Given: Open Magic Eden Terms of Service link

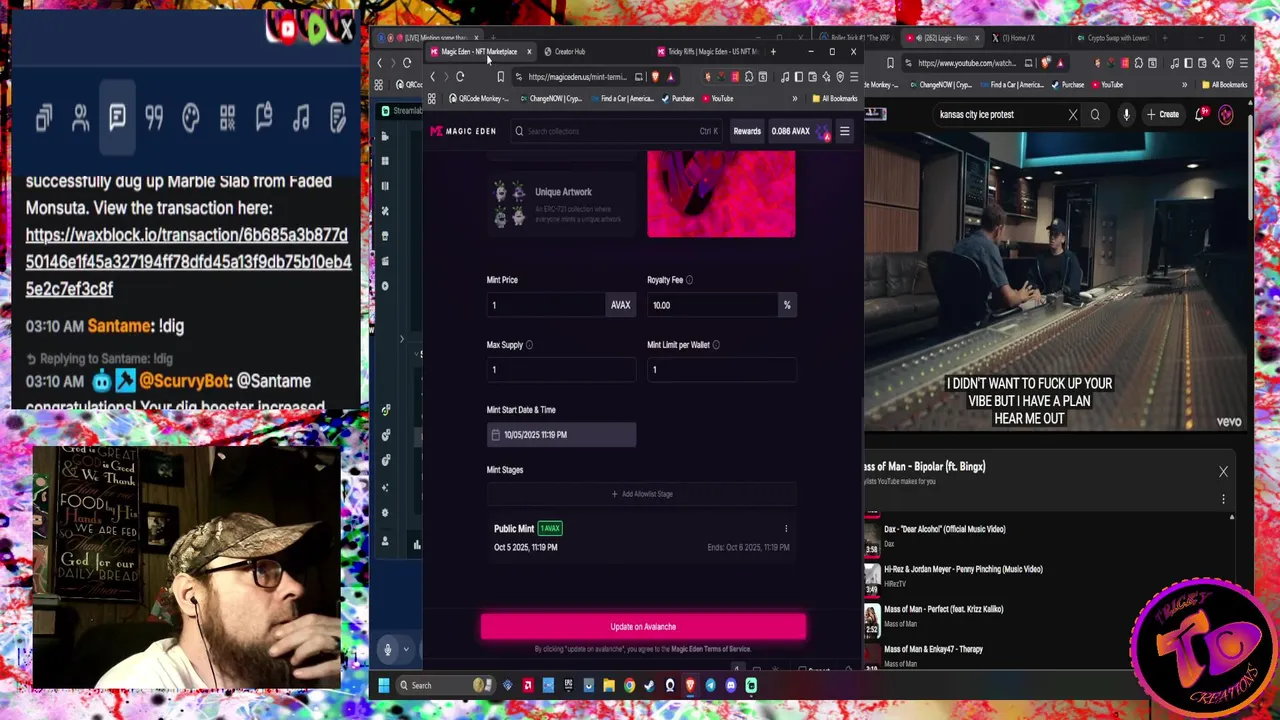Looking at the screenshot, I should 710,649.
